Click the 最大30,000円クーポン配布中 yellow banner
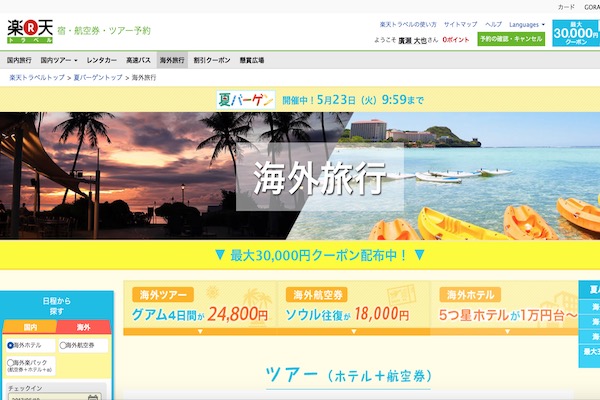Viewport: 600px width, 400px height. pos(300,255)
